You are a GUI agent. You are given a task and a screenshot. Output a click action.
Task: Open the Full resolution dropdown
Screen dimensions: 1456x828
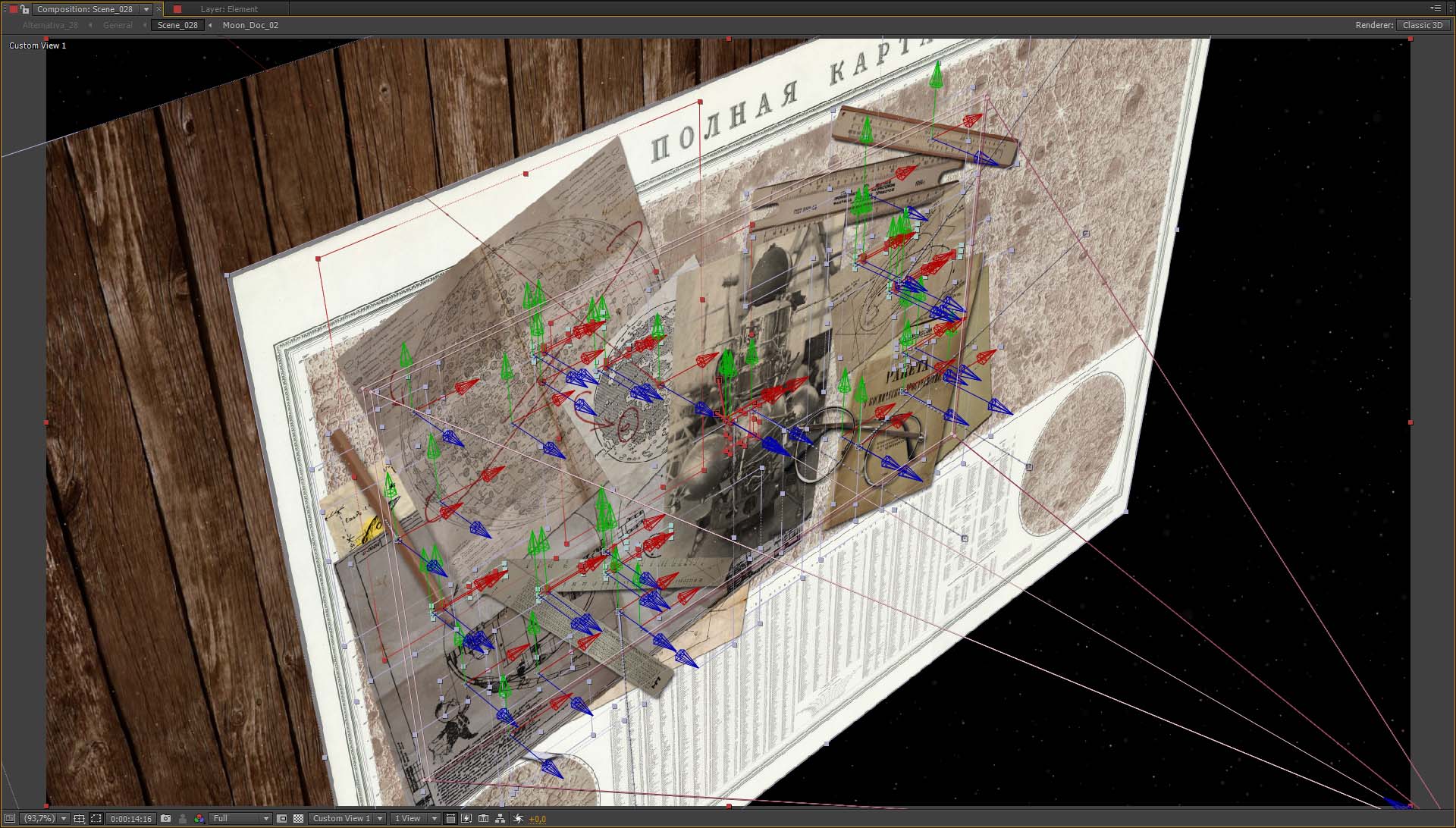pyautogui.click(x=240, y=818)
